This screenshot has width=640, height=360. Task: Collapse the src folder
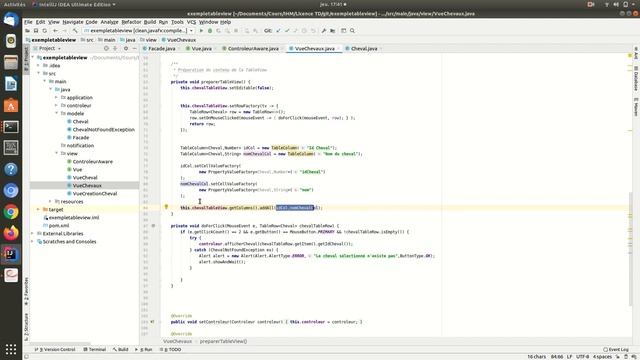point(39,73)
